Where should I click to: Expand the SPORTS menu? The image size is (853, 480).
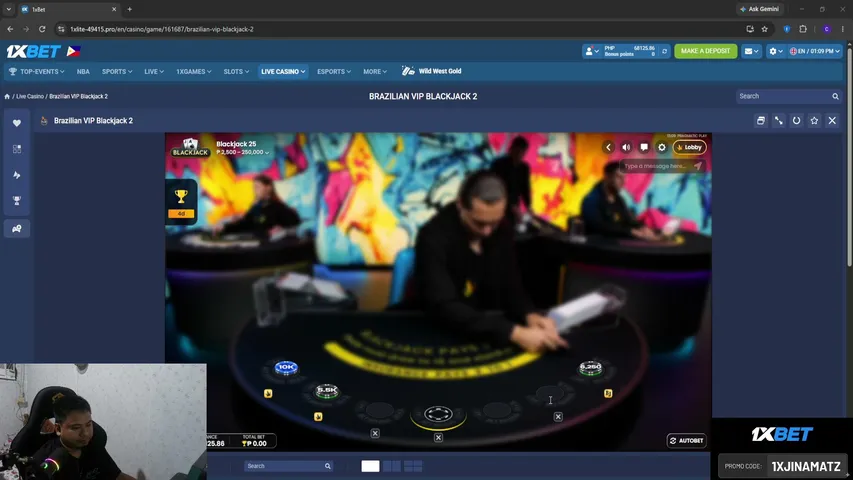[117, 71]
